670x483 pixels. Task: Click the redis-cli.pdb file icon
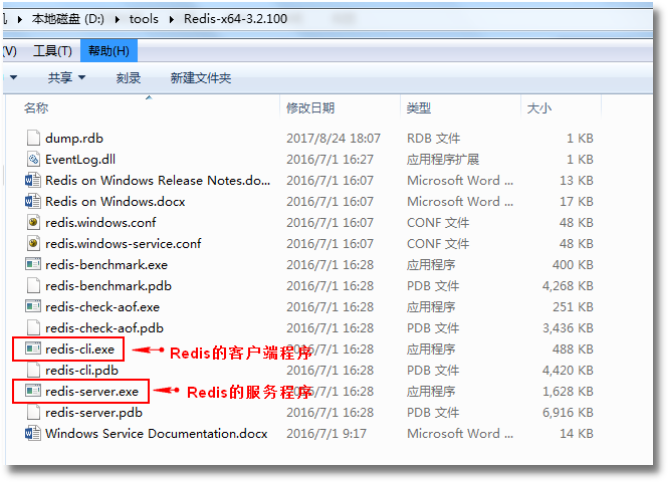[33, 370]
